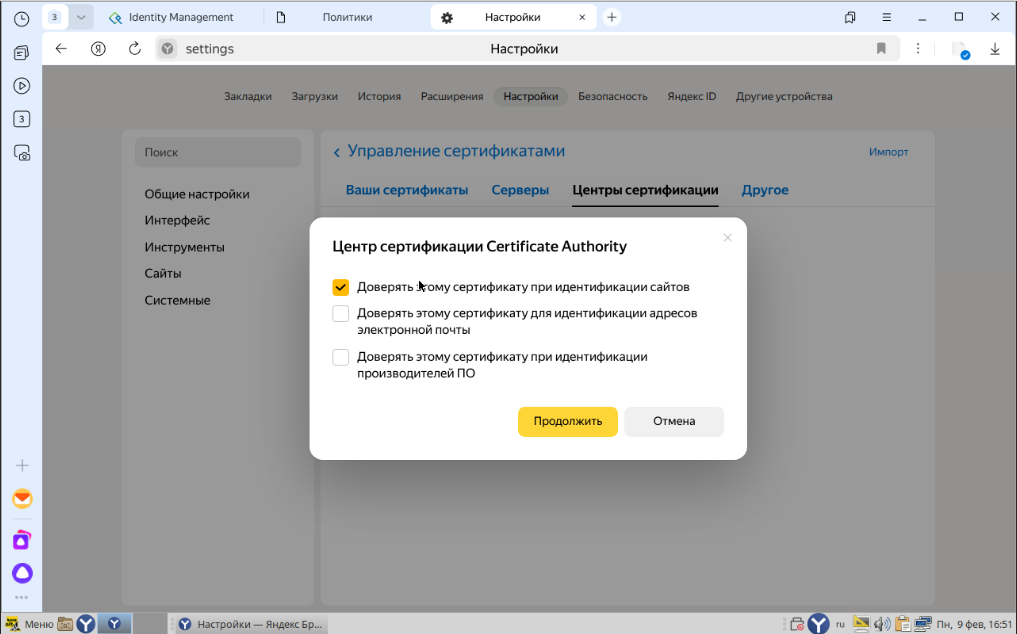1017x634 pixels.
Task: Uncheck trusting this certificate for identifying sites
Action: [x=340, y=287]
